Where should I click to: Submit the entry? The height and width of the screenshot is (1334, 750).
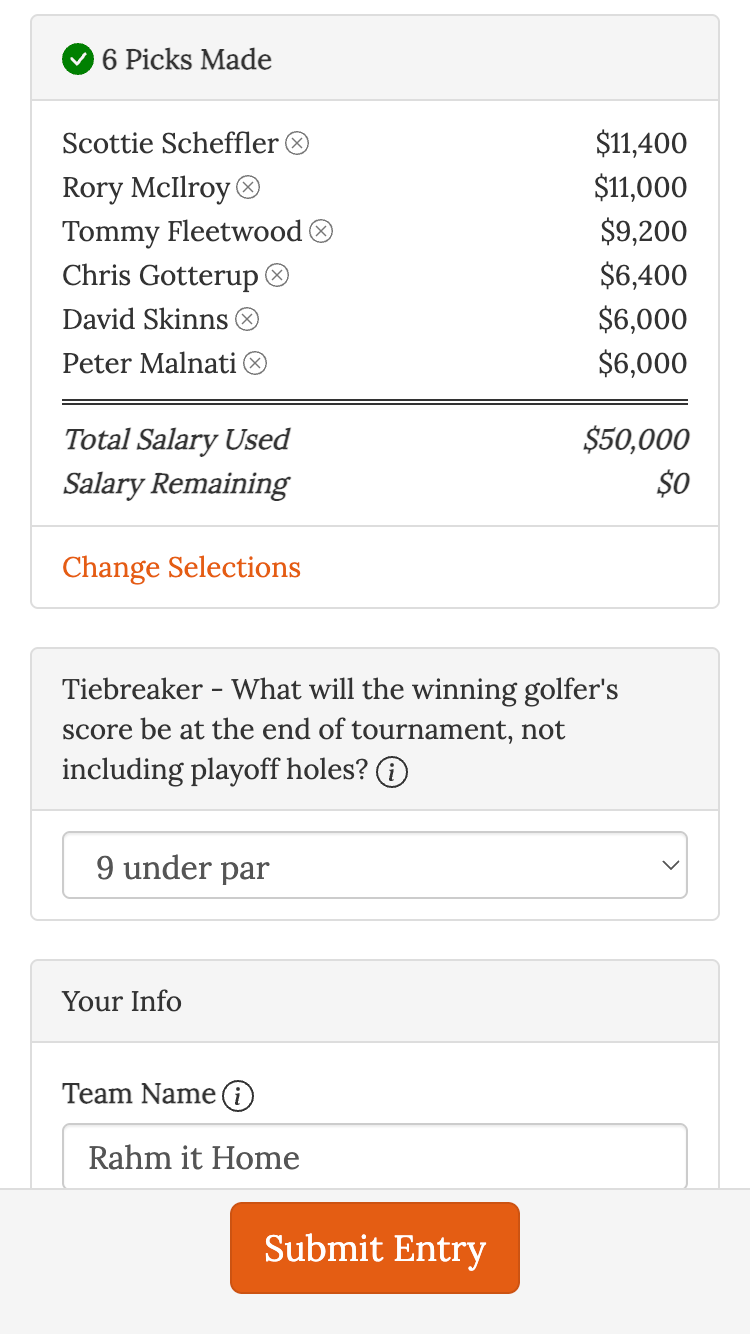pos(375,1248)
